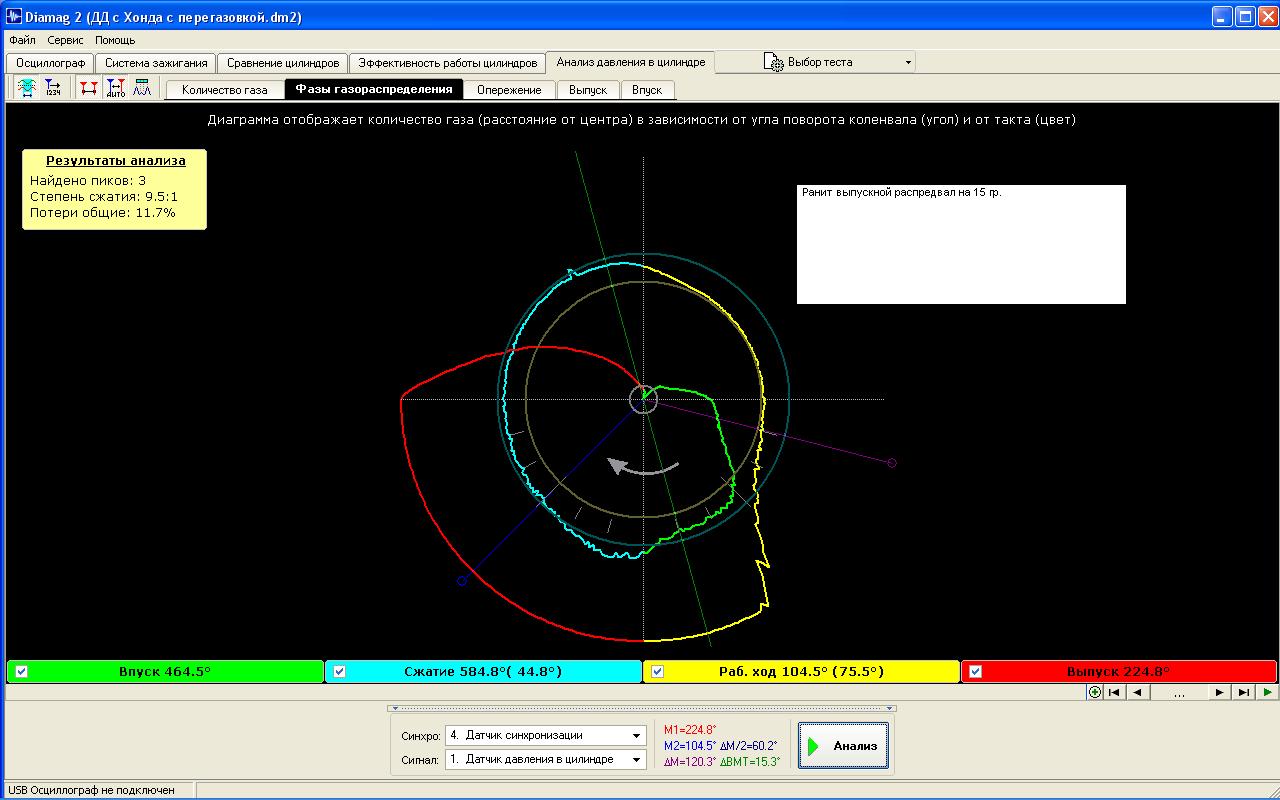
Task: Click the gear icon in Выбор теста
Action: click(773, 62)
